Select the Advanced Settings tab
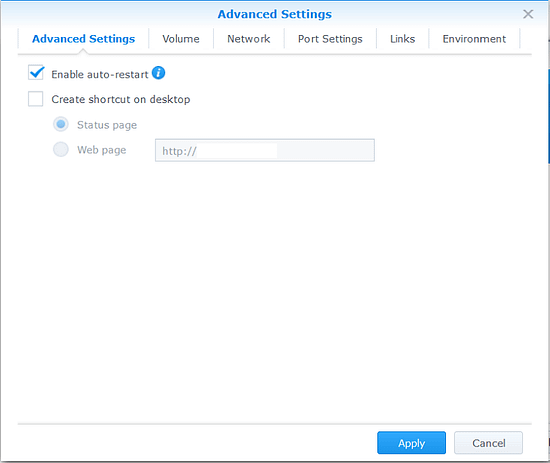Image resolution: width=550 pixels, height=463 pixels. [x=83, y=39]
